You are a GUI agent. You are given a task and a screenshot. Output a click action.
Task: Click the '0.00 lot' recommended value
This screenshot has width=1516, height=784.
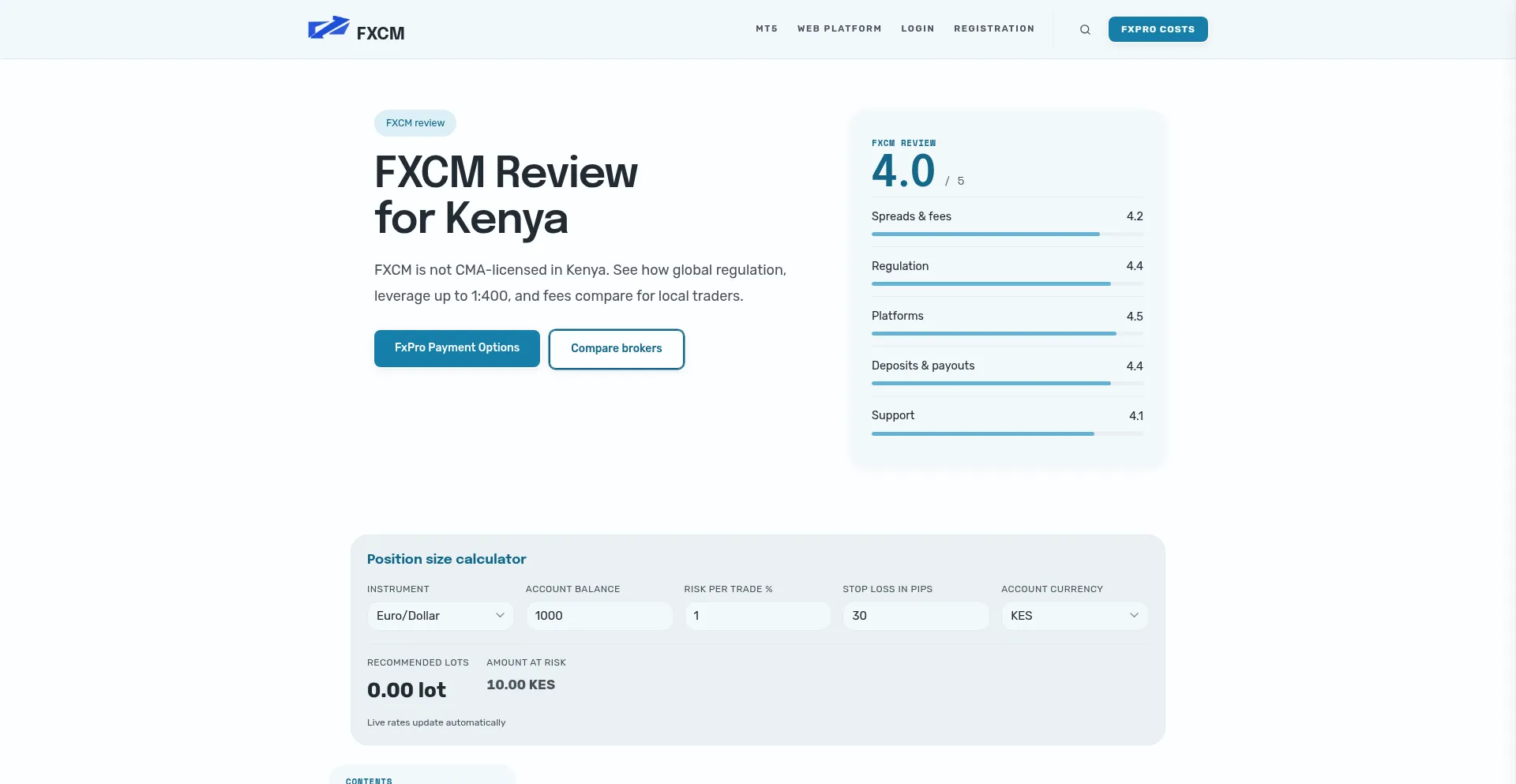tap(407, 690)
